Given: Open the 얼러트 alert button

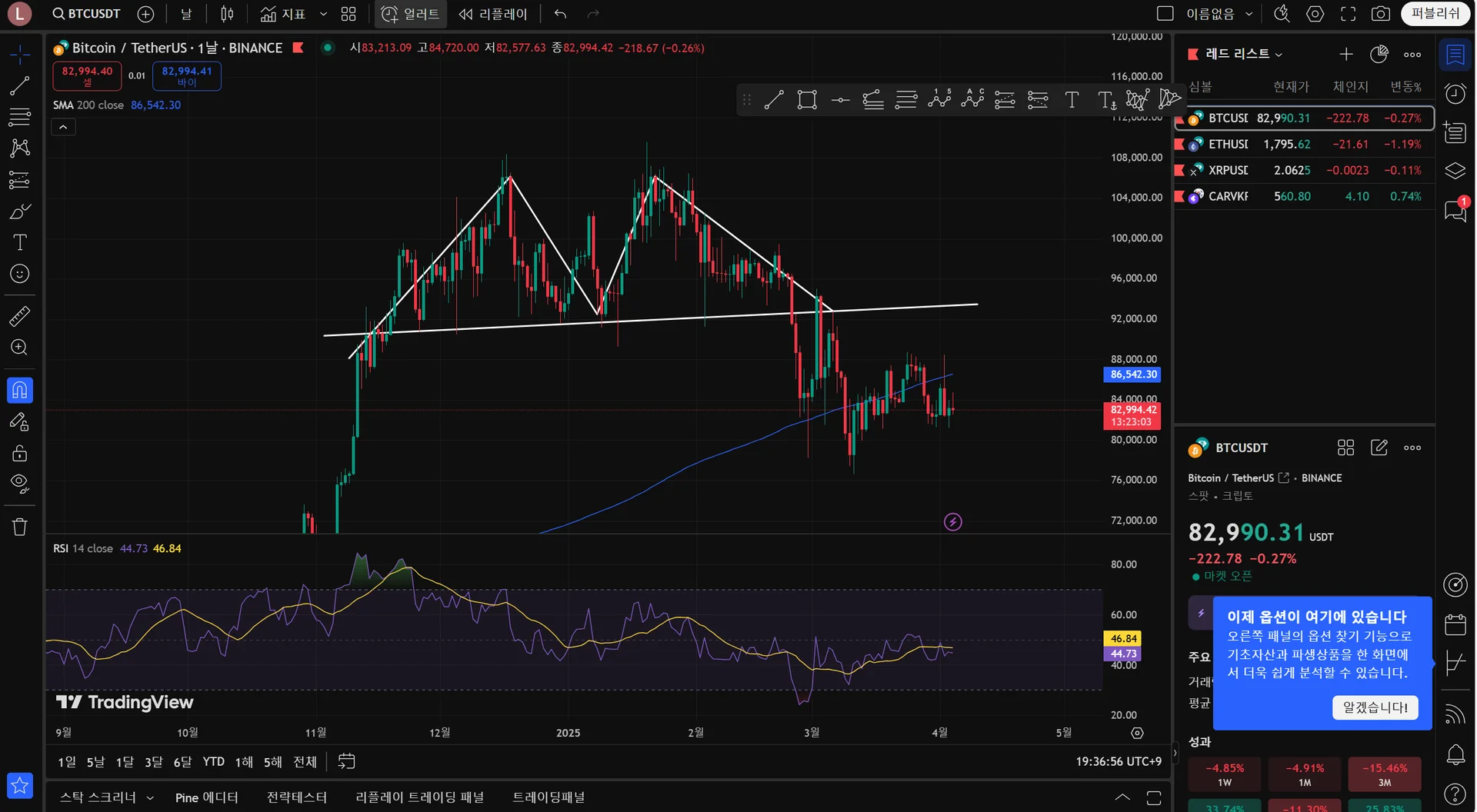Looking at the screenshot, I should coord(411,14).
